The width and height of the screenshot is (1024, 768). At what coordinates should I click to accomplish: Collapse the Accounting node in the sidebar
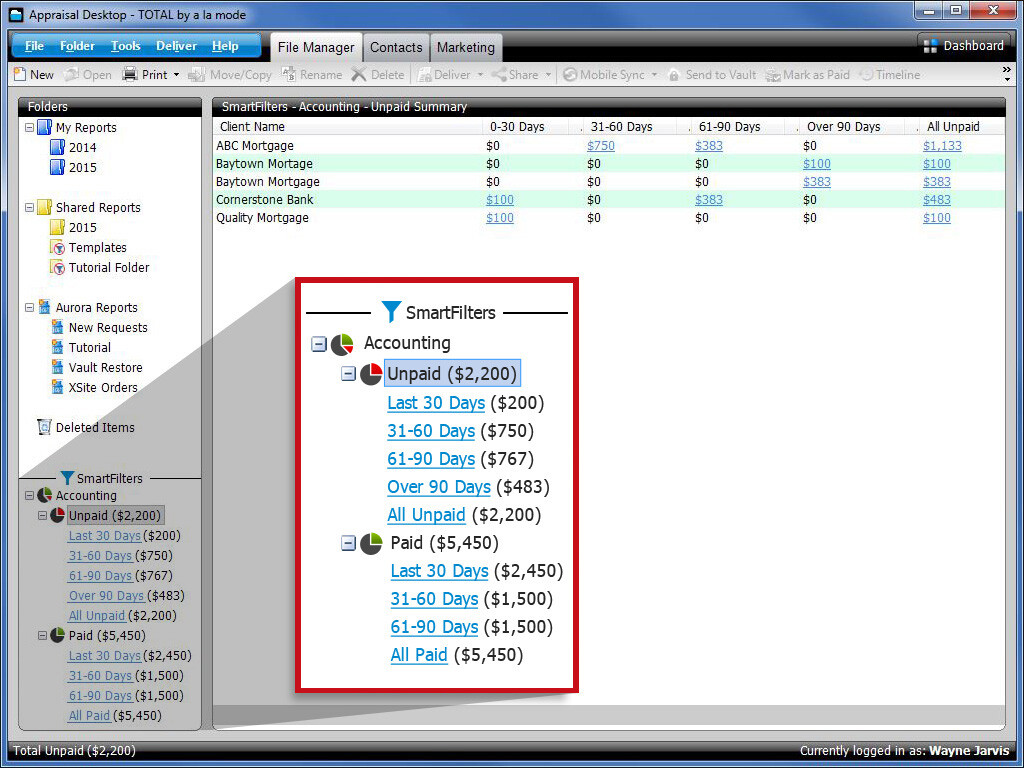coord(29,496)
